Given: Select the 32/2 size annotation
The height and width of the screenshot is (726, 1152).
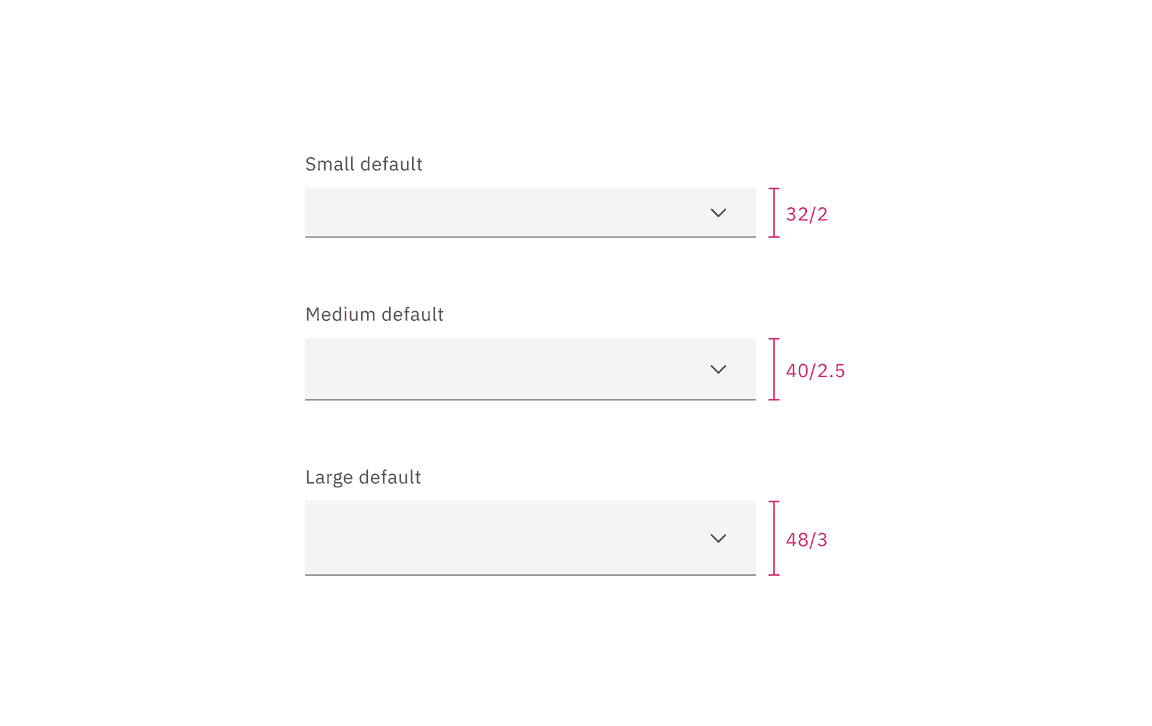Looking at the screenshot, I should coord(807,213).
